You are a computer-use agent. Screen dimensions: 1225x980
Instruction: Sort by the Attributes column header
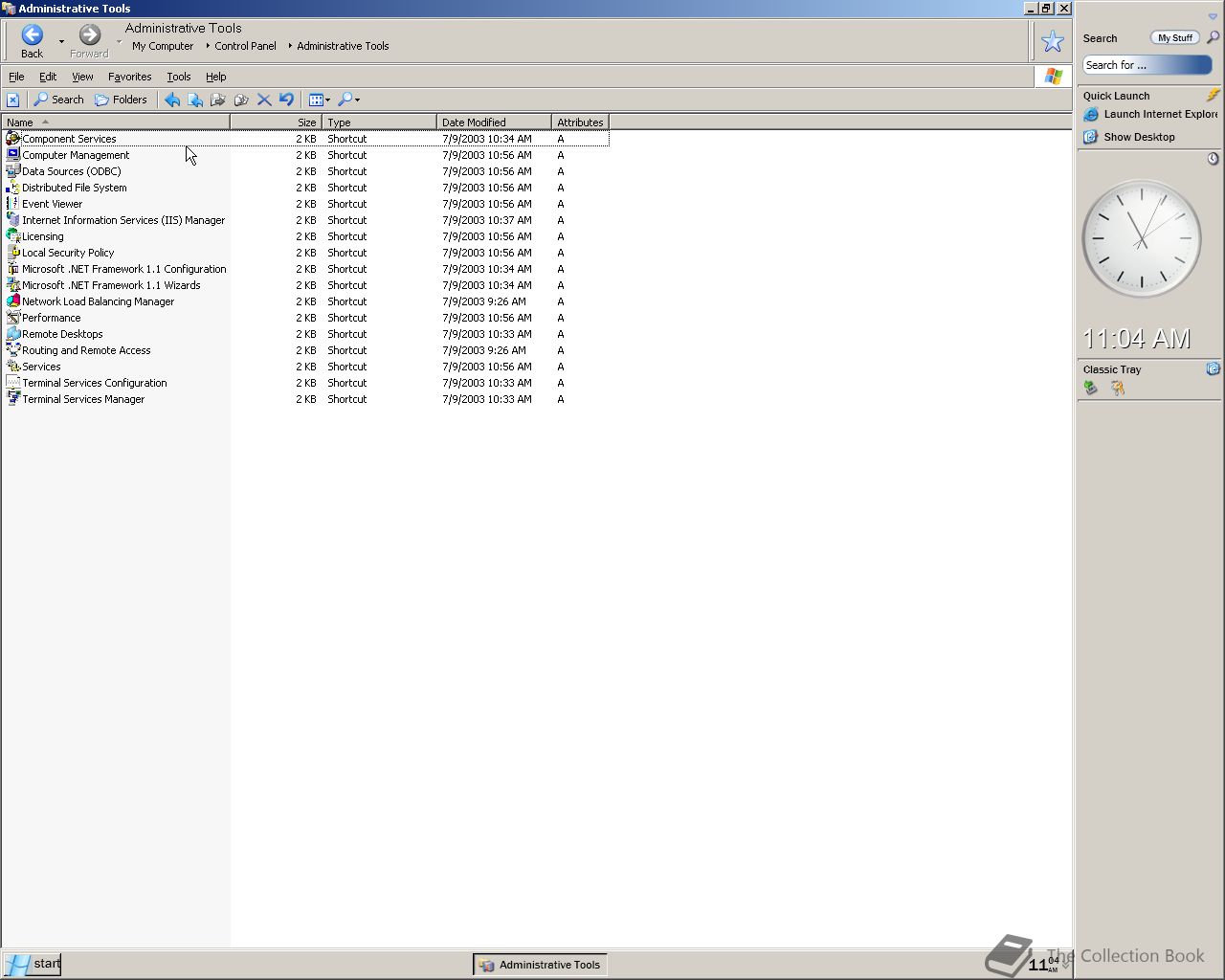point(580,122)
